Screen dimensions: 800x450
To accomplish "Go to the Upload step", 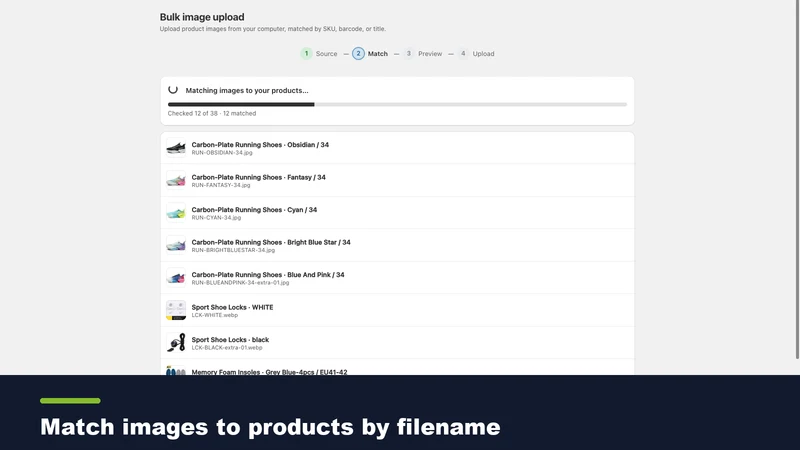I will (x=476, y=54).
